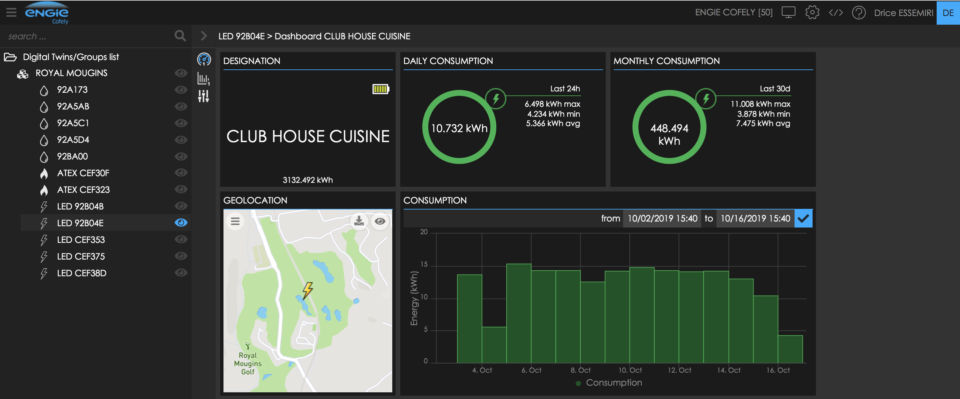This screenshot has width=960, height=399.
Task: Toggle visibility of ATEX CEF30F
Action: pyautogui.click(x=181, y=173)
